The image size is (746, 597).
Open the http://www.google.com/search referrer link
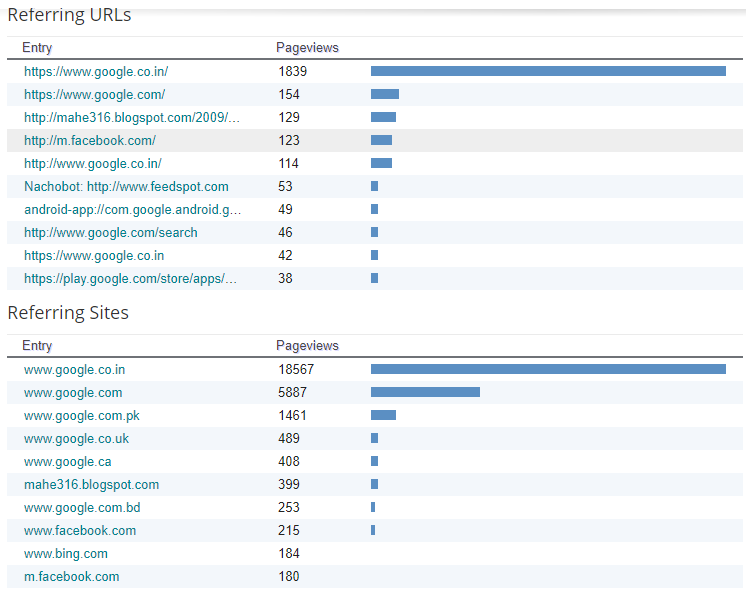111,232
